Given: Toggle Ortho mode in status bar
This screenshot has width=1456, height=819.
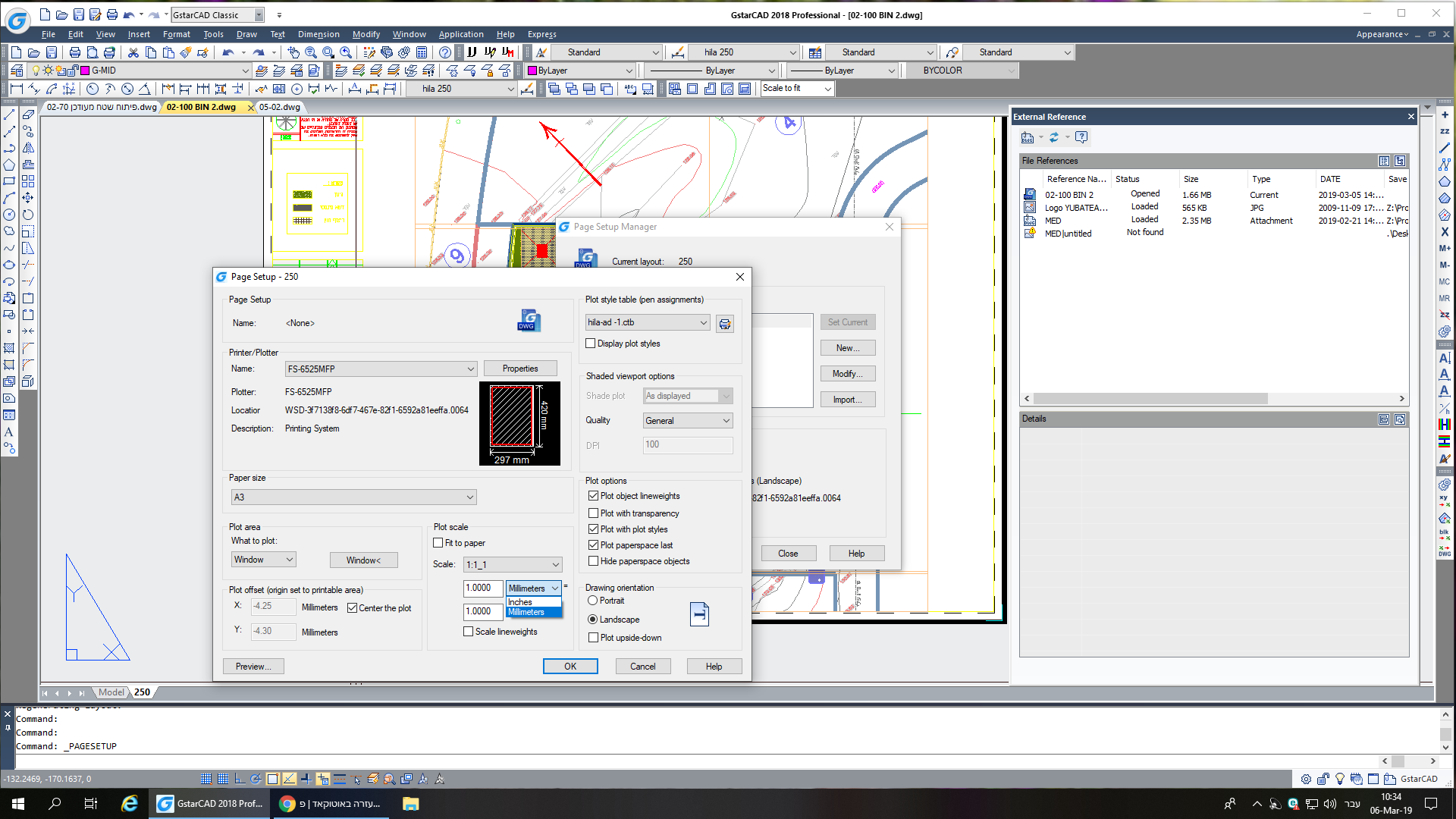Looking at the screenshot, I should pos(240,779).
